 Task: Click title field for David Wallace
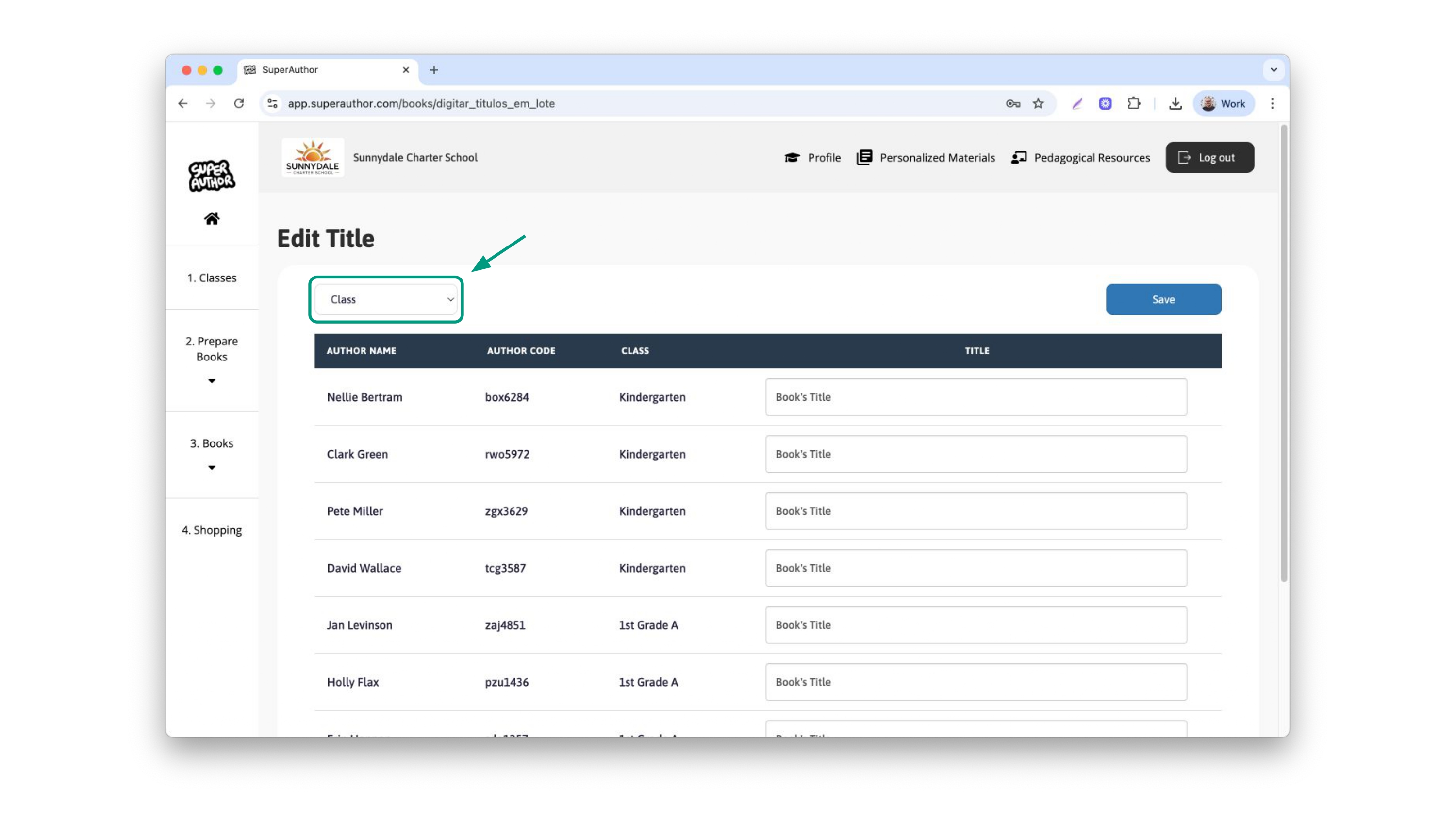point(976,568)
